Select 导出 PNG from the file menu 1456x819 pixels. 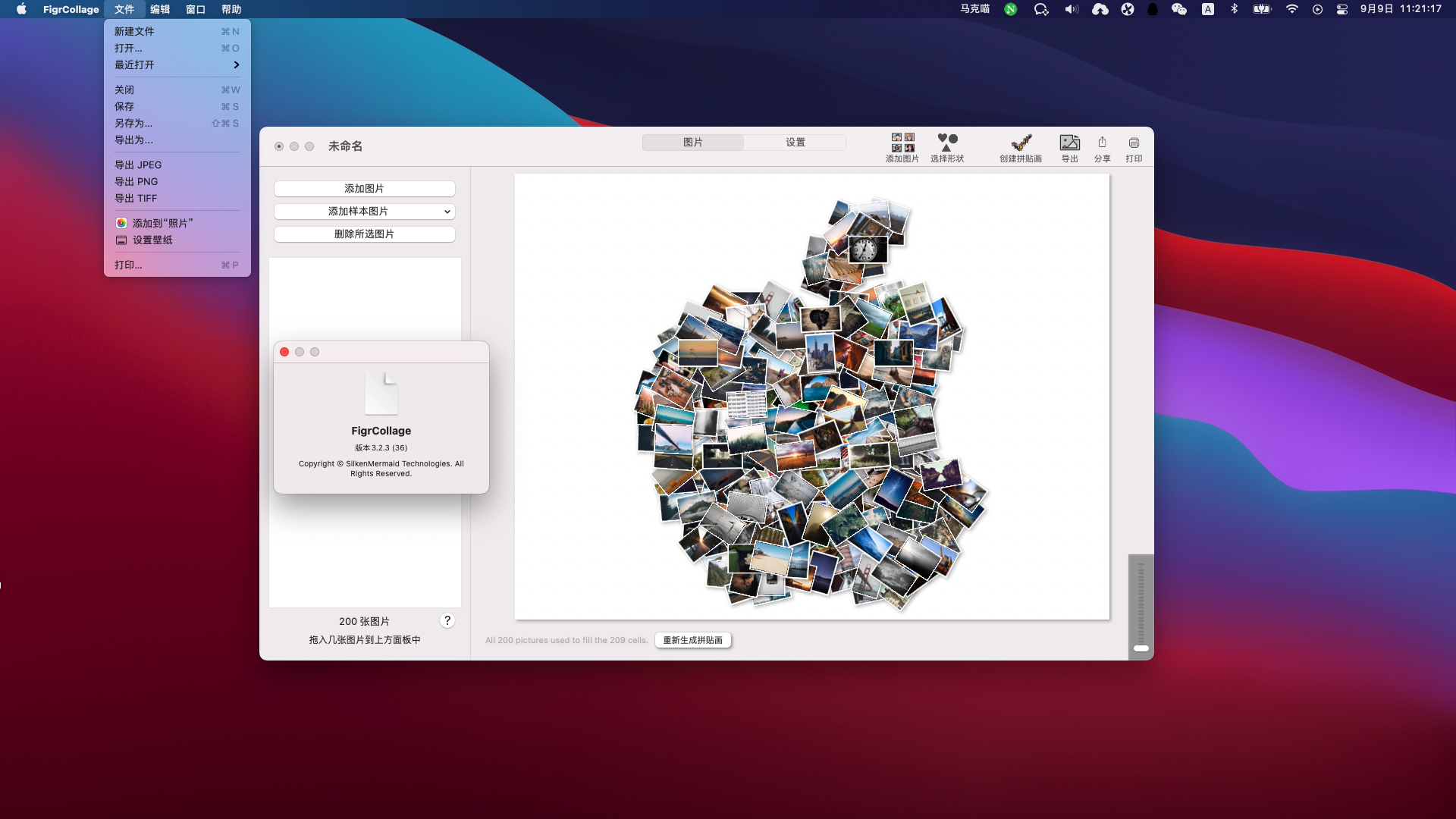[x=136, y=182]
